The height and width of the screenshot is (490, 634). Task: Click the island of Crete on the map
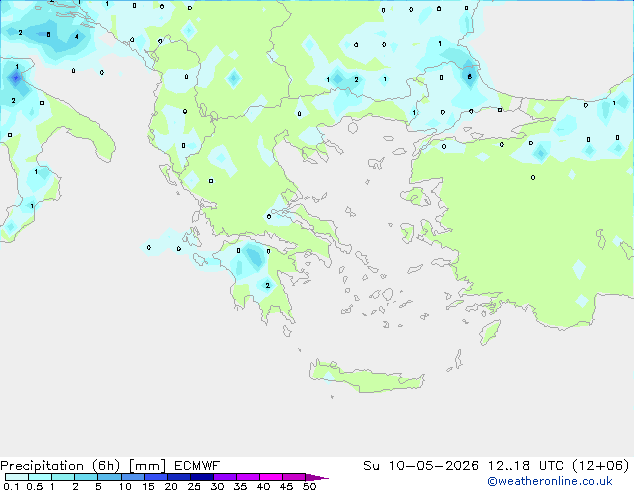tap(366, 377)
